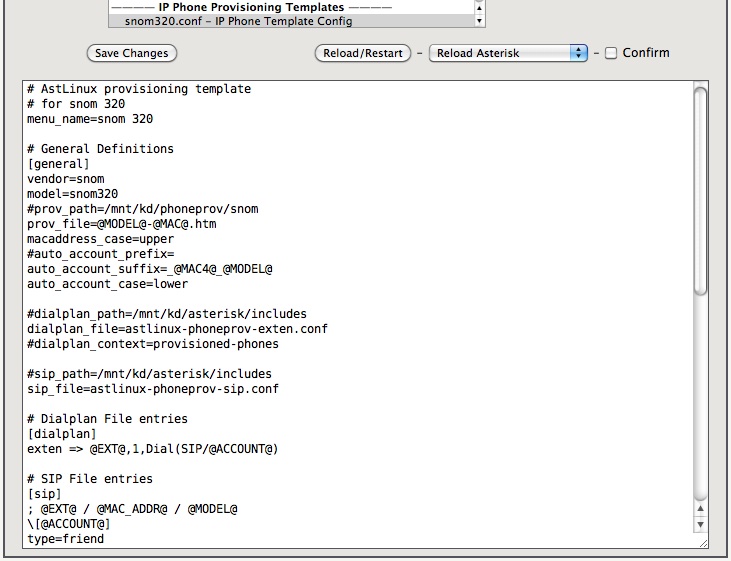Click the text editor vertical scrollbar thumb
Screen dimensions: 731x561
(x=700, y=191)
